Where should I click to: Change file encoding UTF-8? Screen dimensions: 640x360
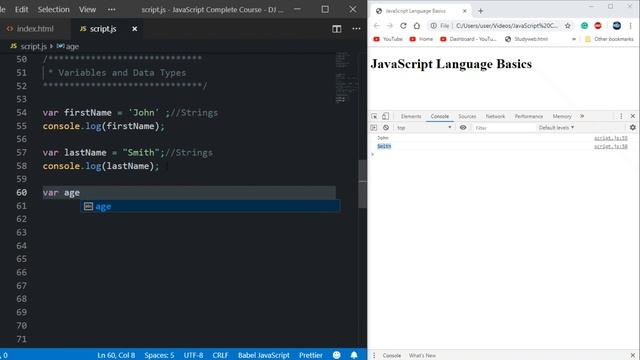click(193, 355)
